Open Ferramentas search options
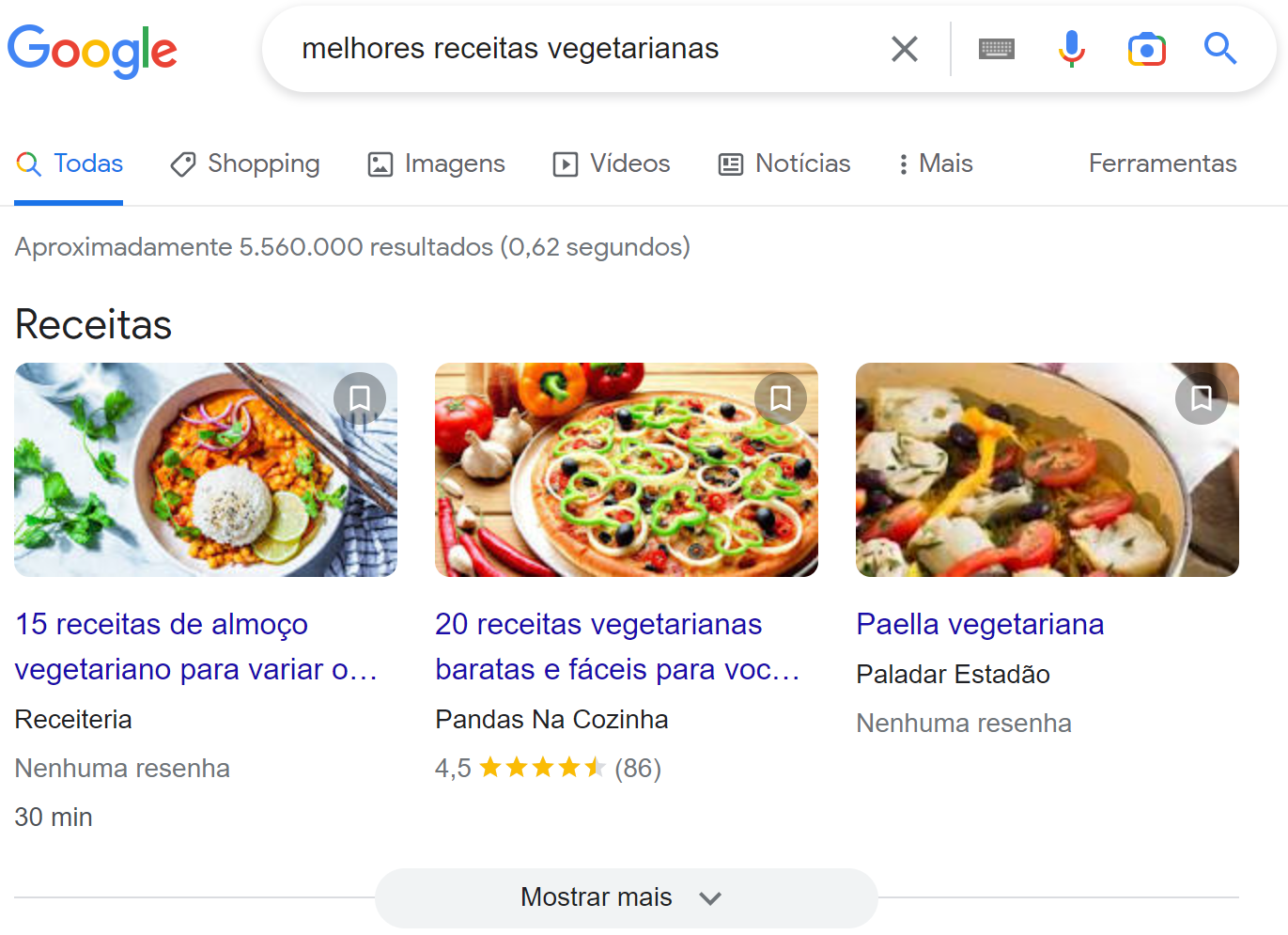This screenshot has width=1288, height=935. [x=1162, y=164]
